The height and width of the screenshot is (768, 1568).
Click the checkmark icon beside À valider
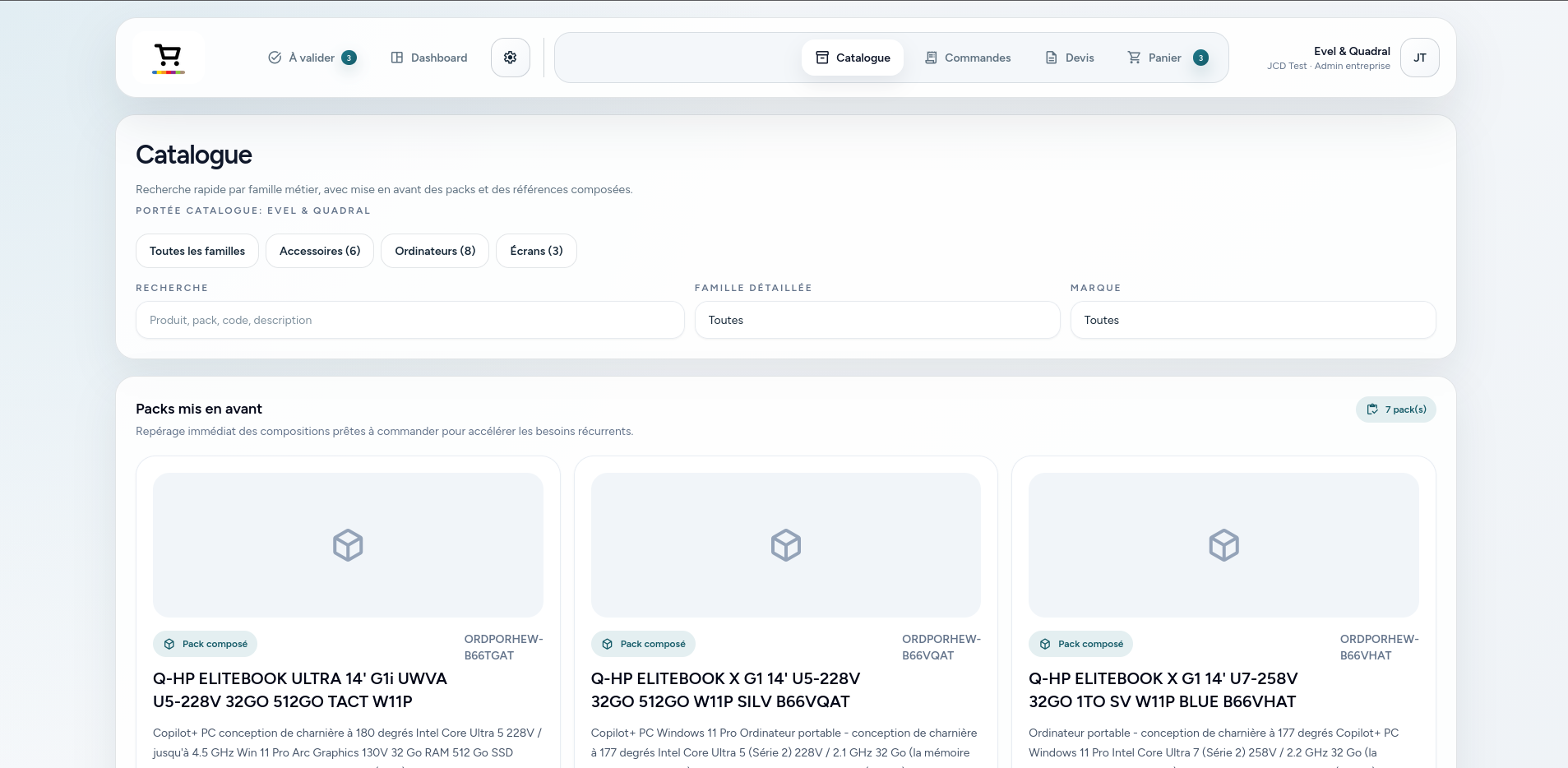275,58
